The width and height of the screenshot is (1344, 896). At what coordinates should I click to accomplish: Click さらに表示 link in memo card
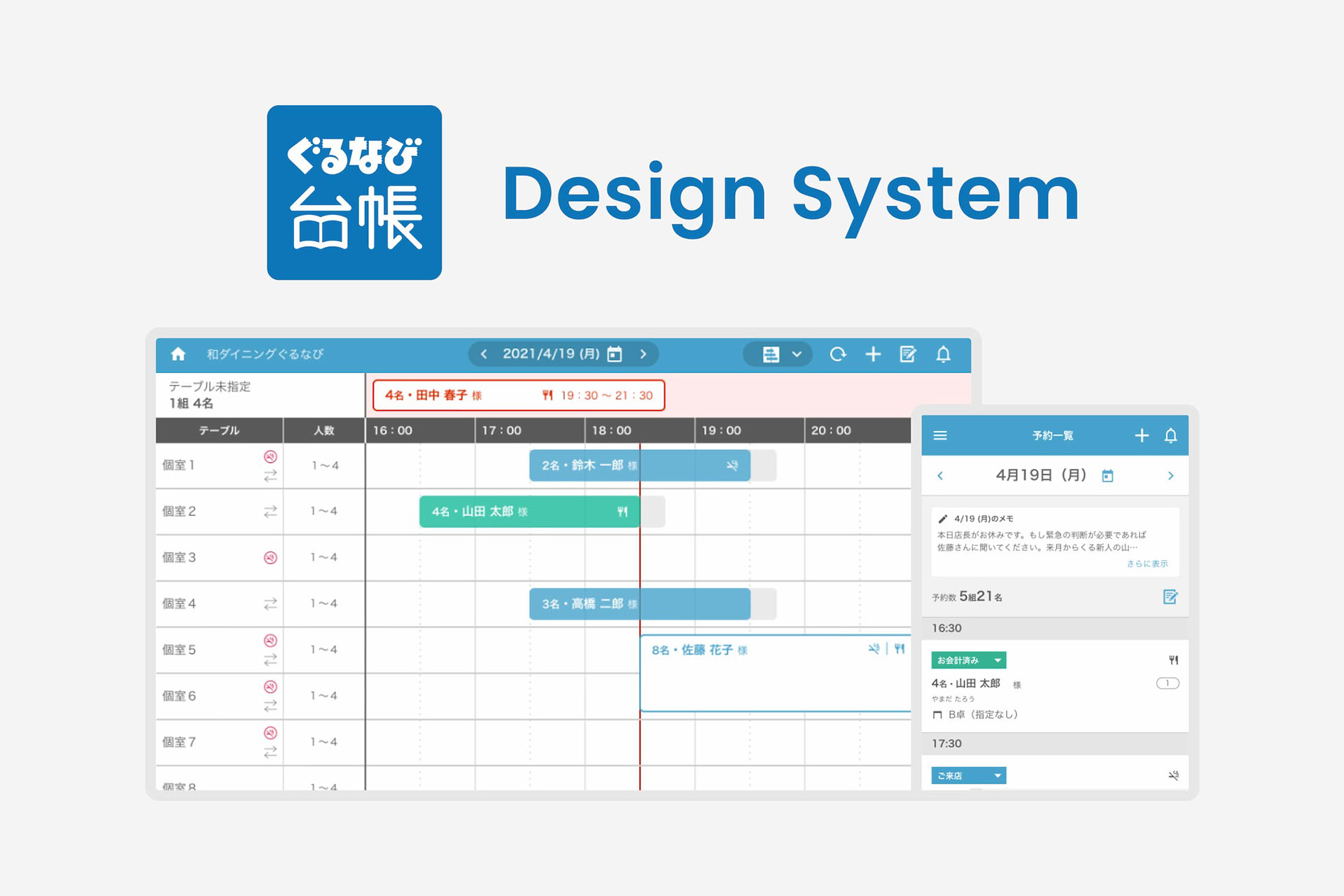click(x=1147, y=563)
